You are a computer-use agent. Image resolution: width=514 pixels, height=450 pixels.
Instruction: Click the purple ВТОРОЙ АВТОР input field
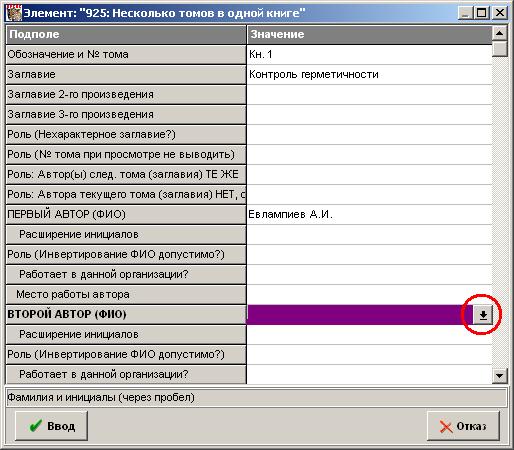360,314
